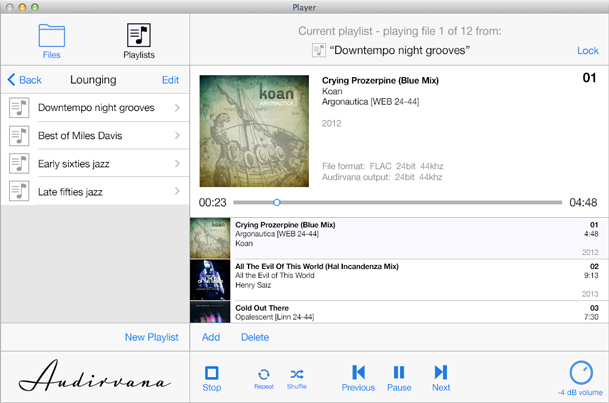This screenshot has height=403, width=609.
Task: Open the Best of Miles Davis playlist
Action: [95, 135]
